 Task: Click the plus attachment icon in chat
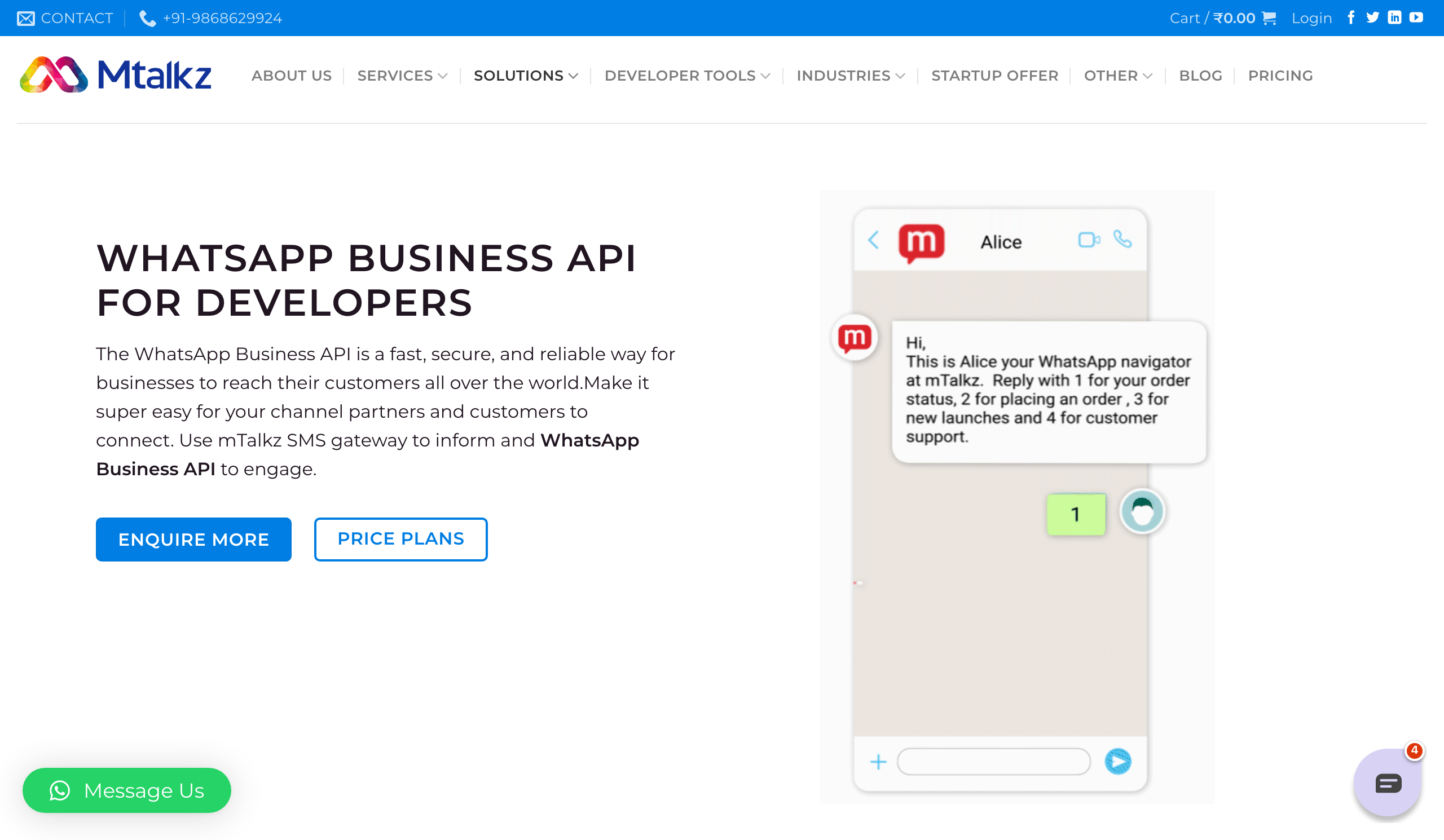pyautogui.click(x=878, y=762)
